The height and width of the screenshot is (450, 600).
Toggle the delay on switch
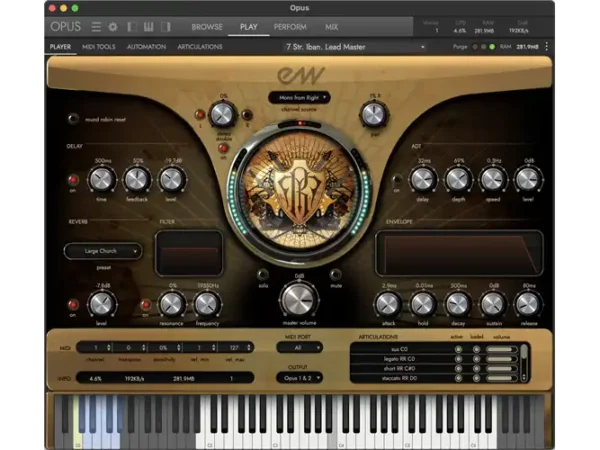tap(73, 179)
